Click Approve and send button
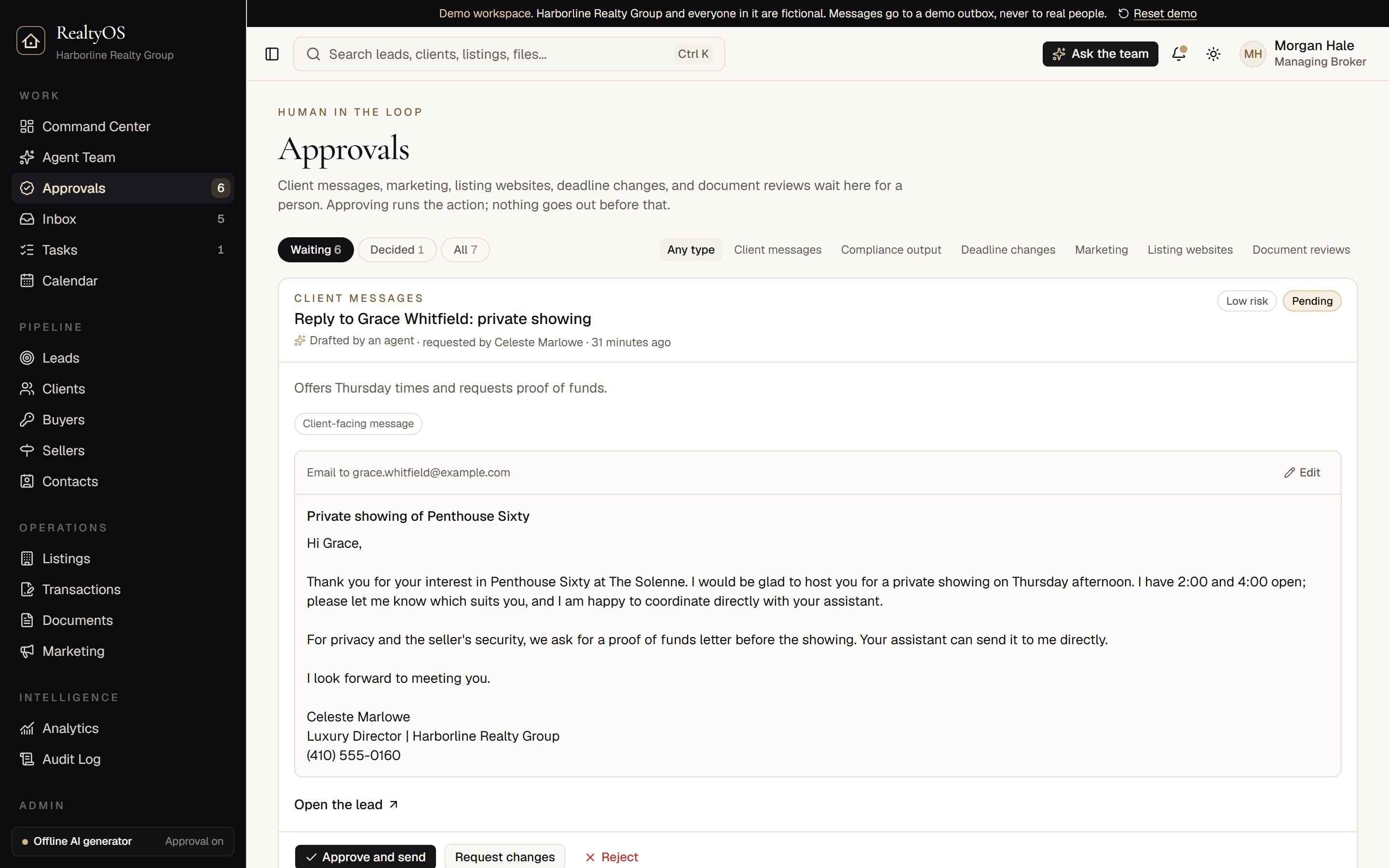The image size is (1389, 868). pyautogui.click(x=366, y=856)
